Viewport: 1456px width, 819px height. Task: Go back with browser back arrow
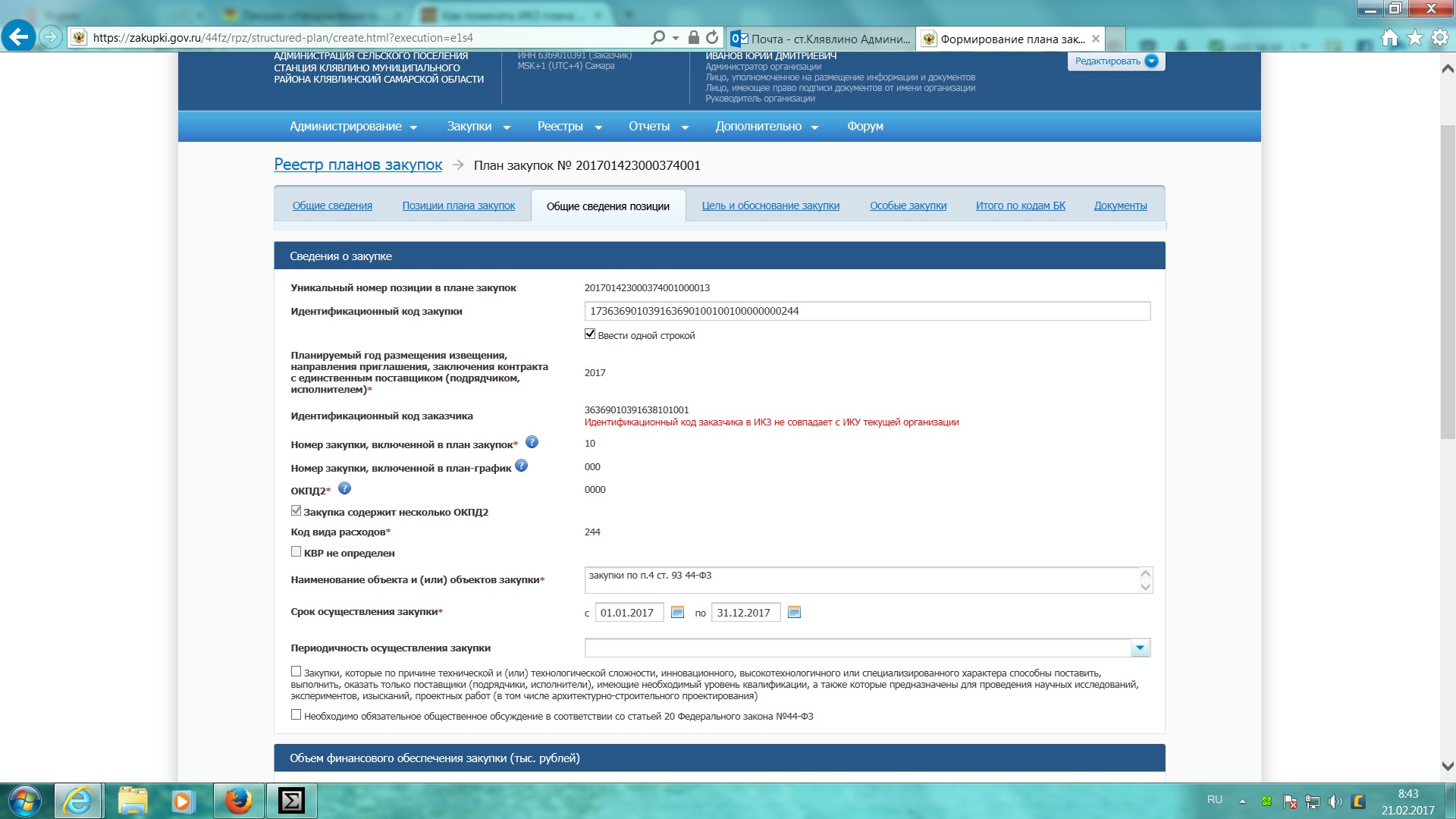click(18, 36)
